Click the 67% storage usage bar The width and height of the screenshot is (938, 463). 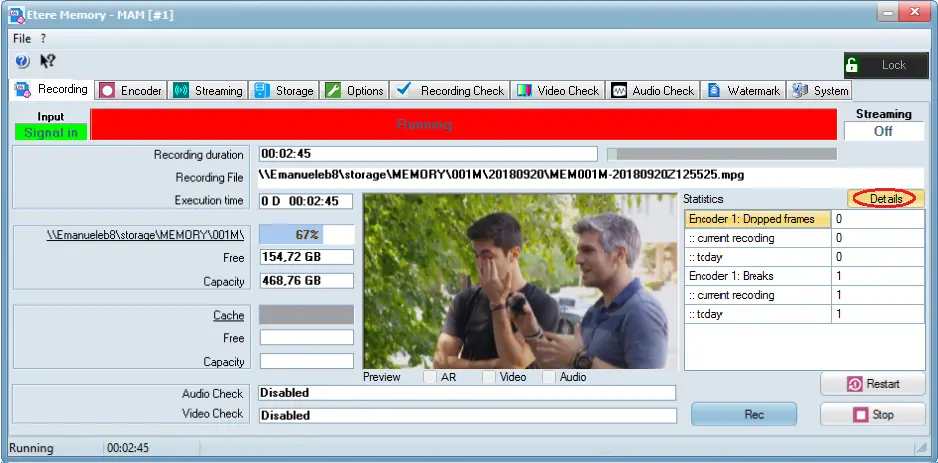click(306, 235)
